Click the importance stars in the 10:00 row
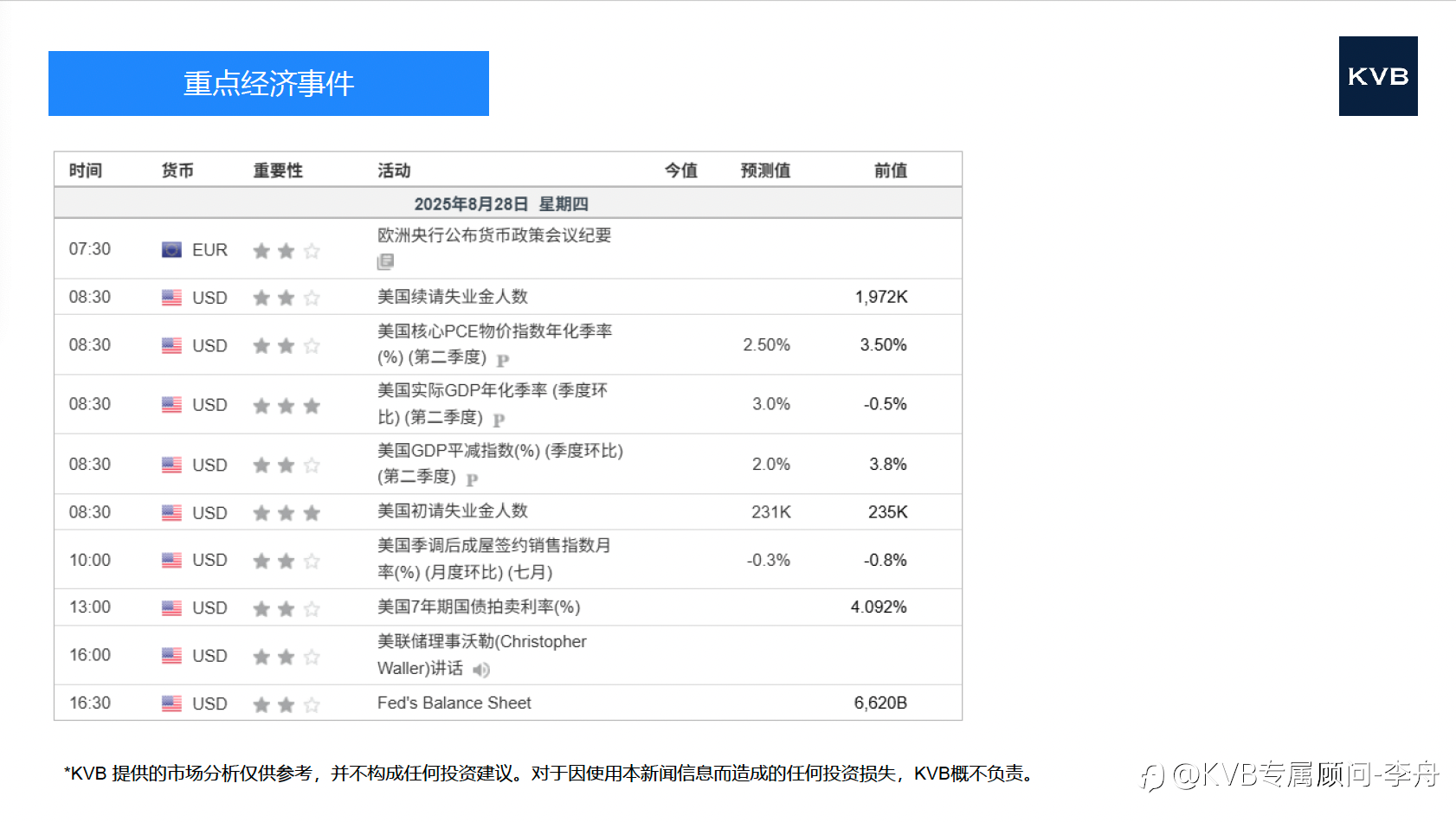Image resolution: width=1456 pixels, height=822 pixels. 287,561
